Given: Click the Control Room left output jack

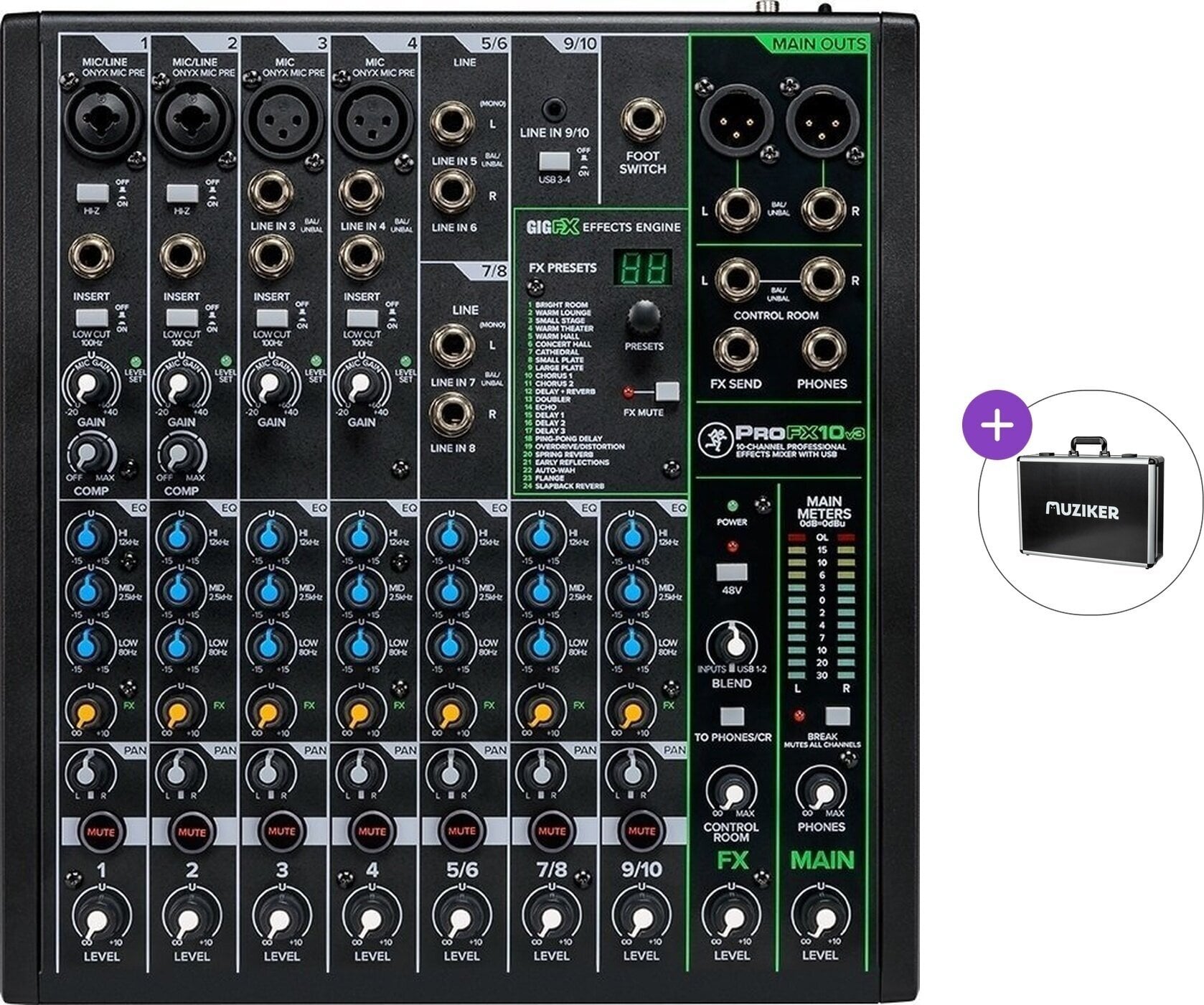Looking at the screenshot, I should pyautogui.click(x=737, y=279).
